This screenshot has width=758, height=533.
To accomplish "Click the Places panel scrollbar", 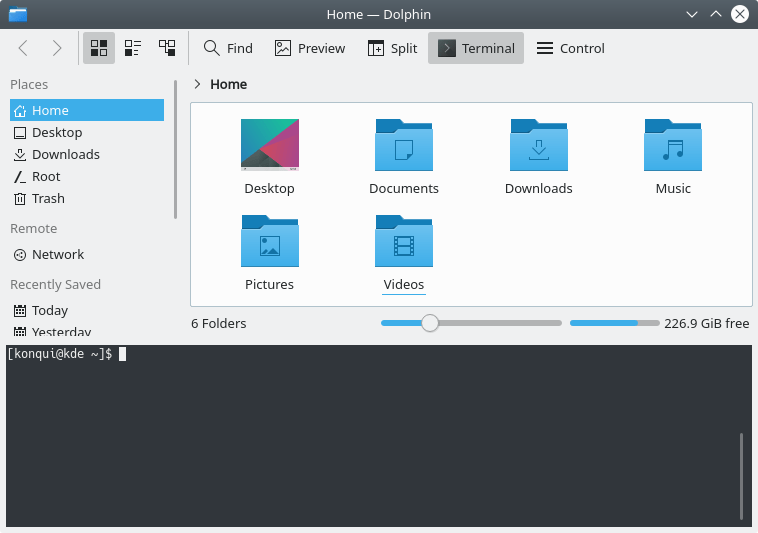I will point(175,150).
